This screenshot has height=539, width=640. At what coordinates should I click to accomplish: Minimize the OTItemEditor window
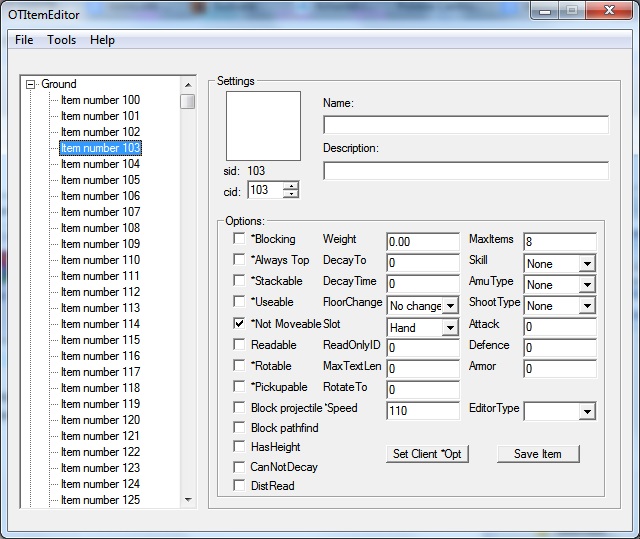pos(544,11)
